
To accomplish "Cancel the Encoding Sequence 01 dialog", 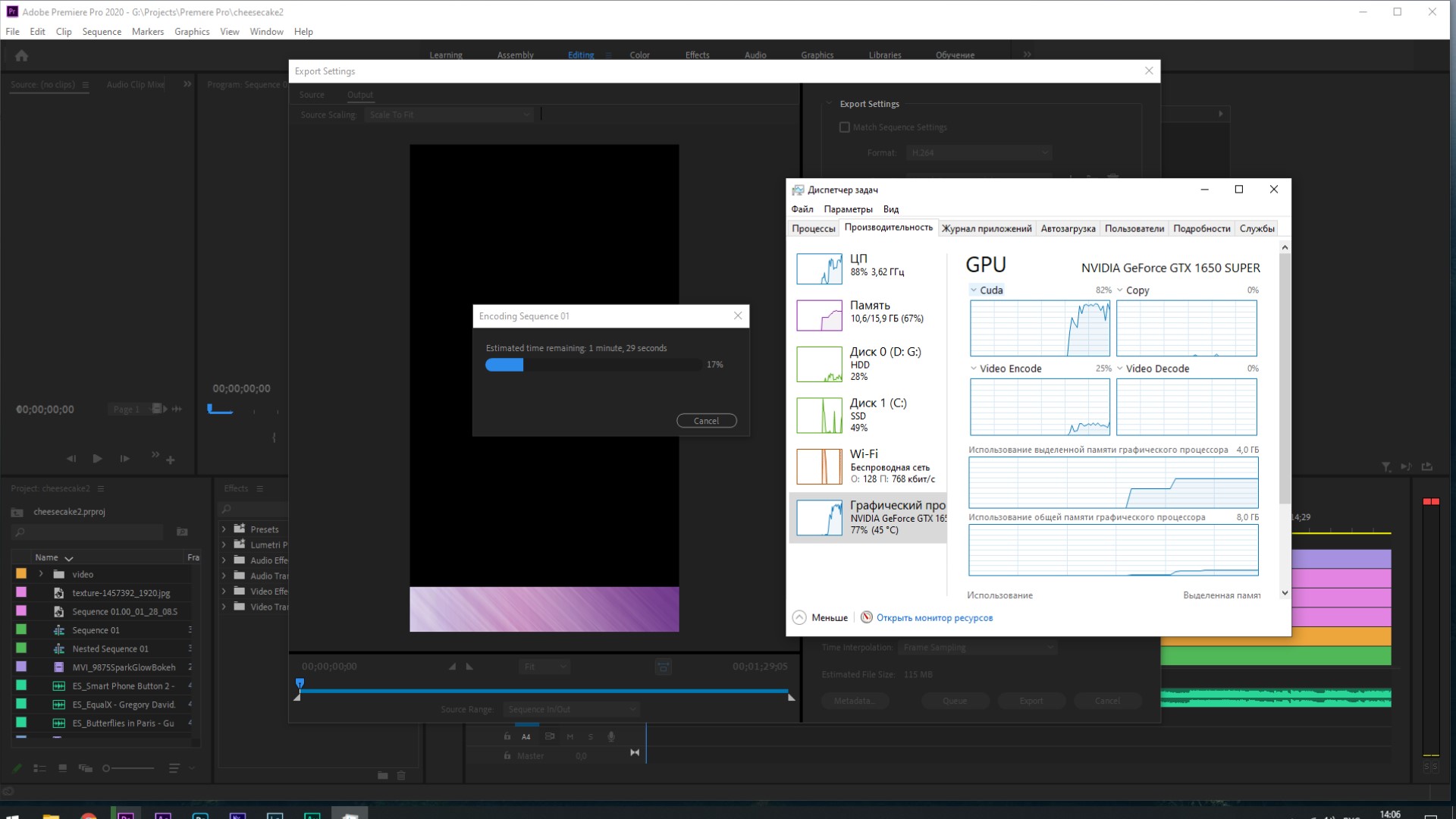I will (706, 421).
